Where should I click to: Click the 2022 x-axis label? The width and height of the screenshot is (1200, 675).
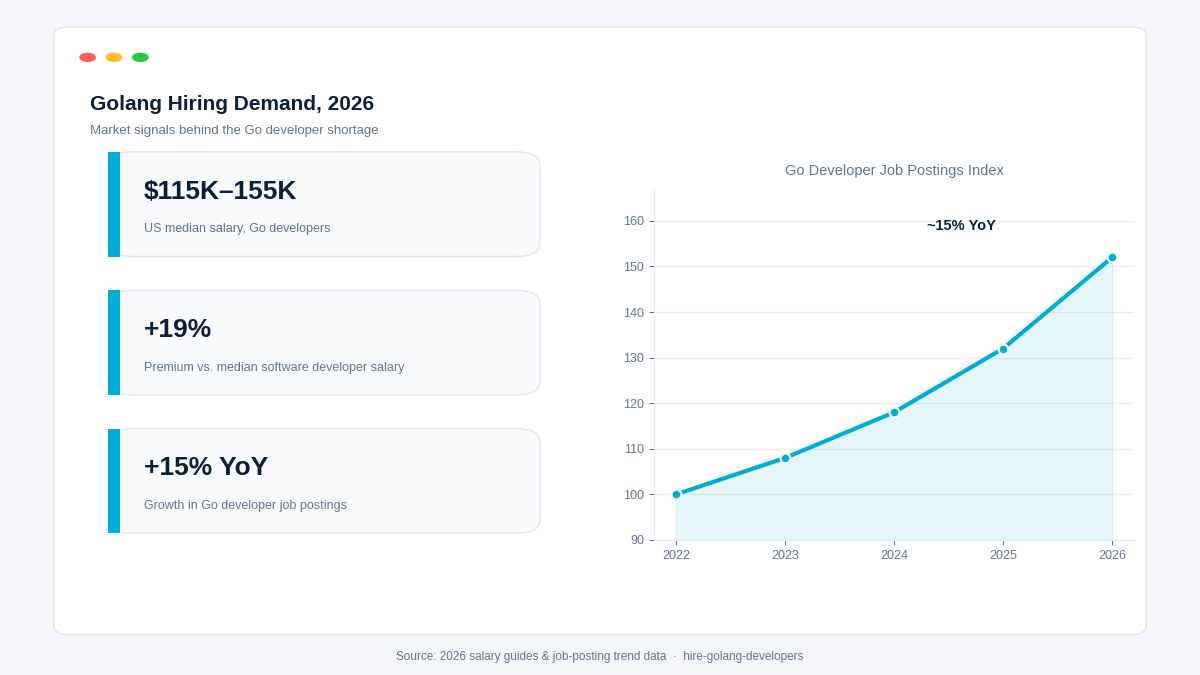676,555
